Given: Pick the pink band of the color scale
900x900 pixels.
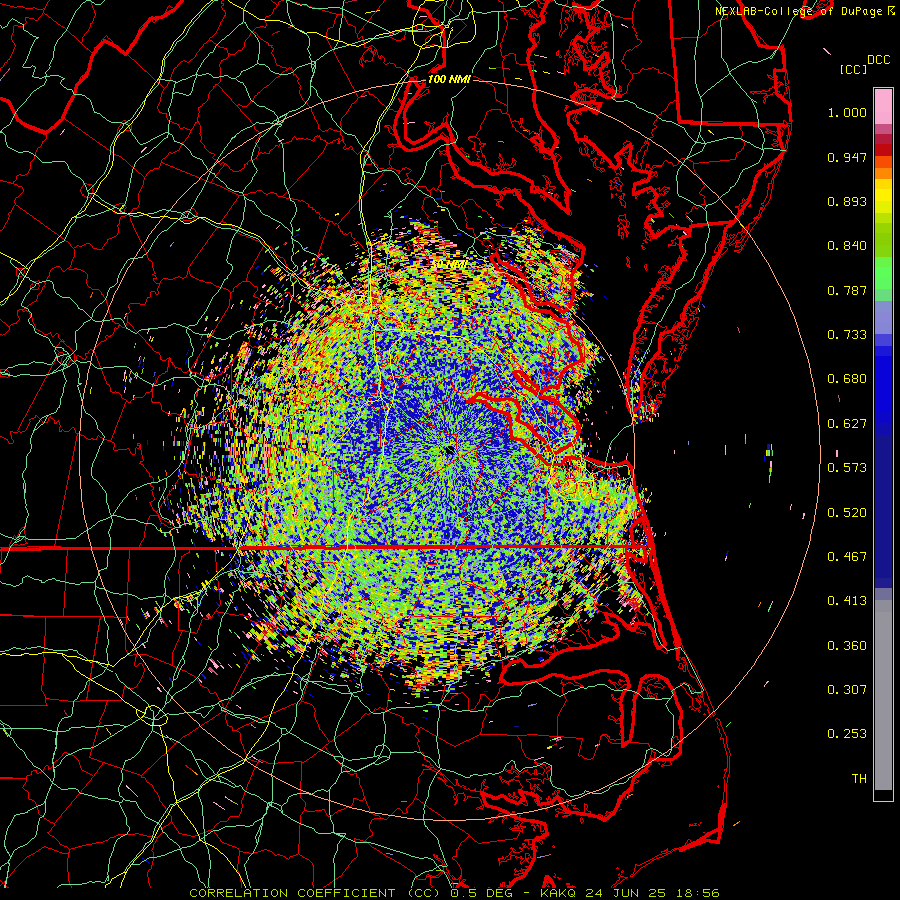Looking at the screenshot, I should [x=883, y=107].
